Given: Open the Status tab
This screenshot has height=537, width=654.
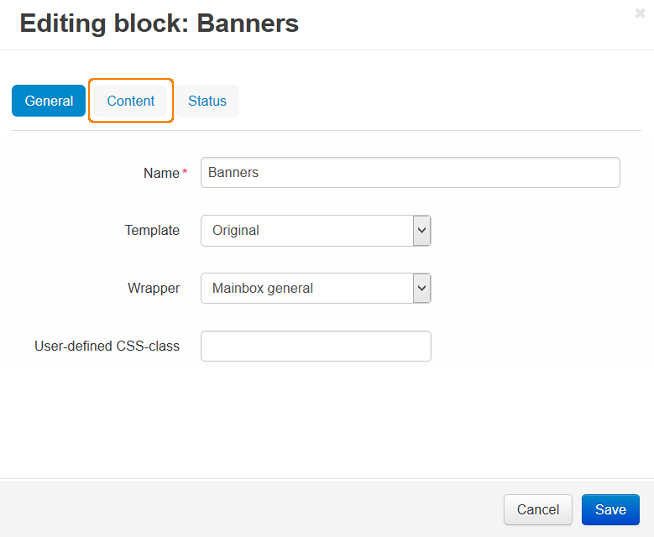Looking at the screenshot, I should 207,101.
